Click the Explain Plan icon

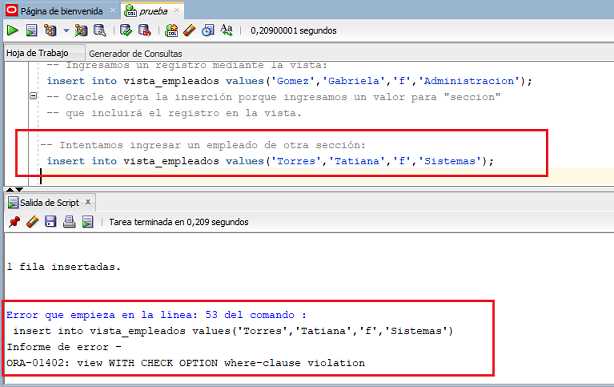(50, 30)
